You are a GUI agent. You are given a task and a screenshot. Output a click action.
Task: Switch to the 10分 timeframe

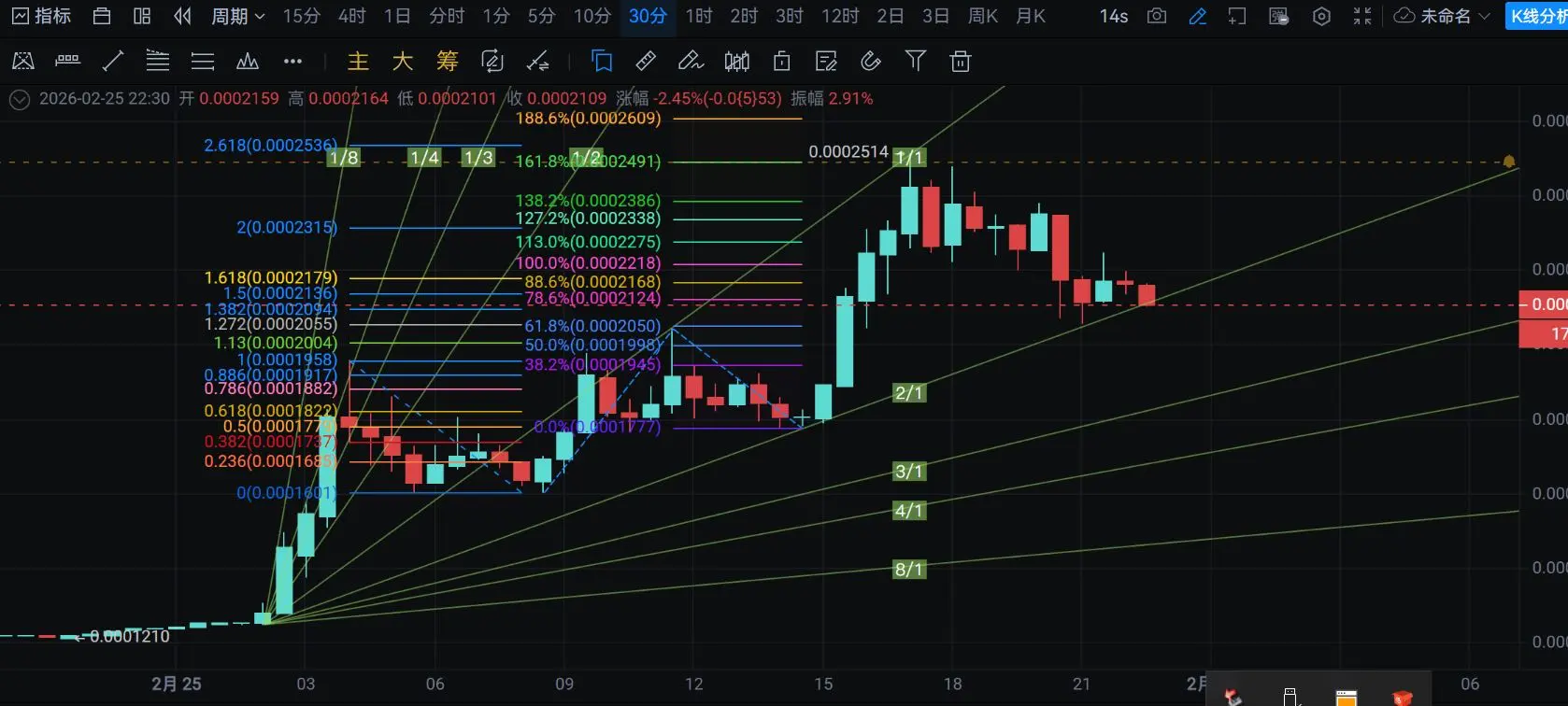tap(592, 16)
